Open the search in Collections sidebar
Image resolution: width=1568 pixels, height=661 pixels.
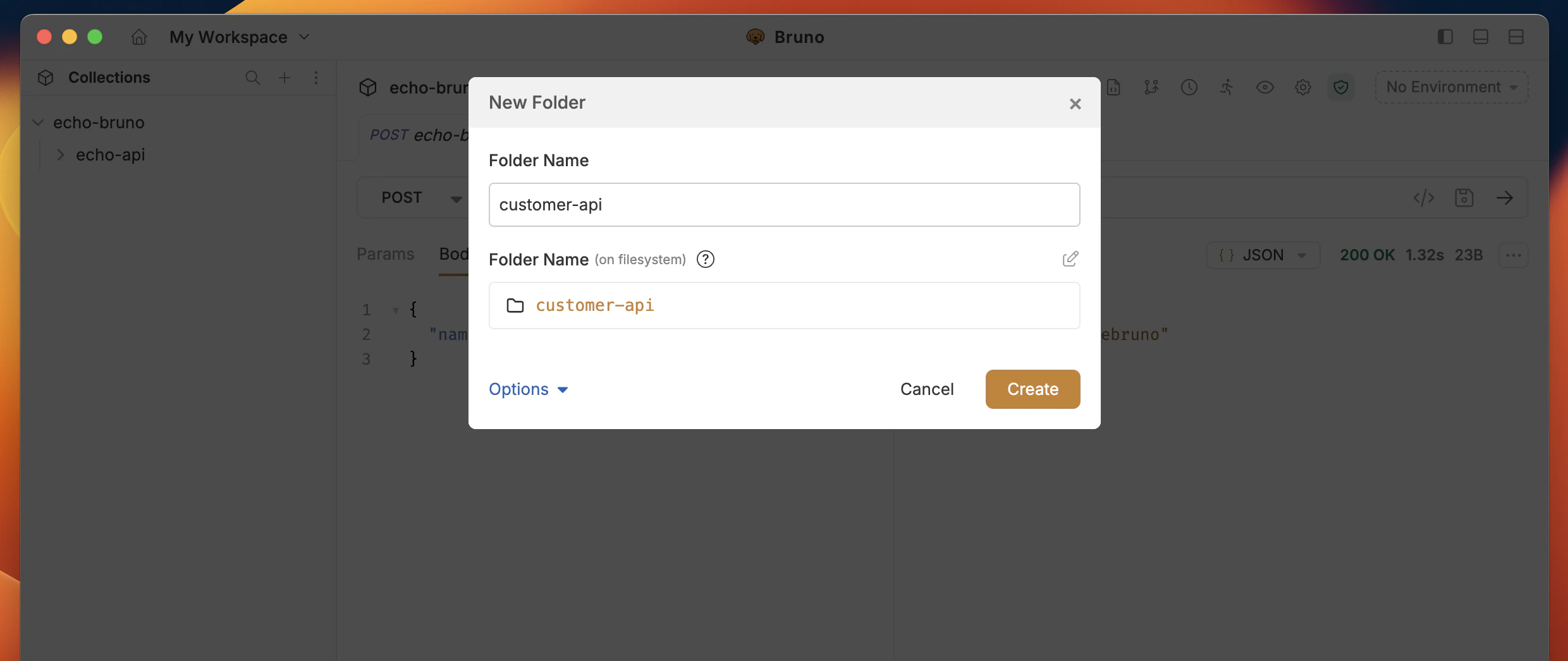tap(253, 78)
